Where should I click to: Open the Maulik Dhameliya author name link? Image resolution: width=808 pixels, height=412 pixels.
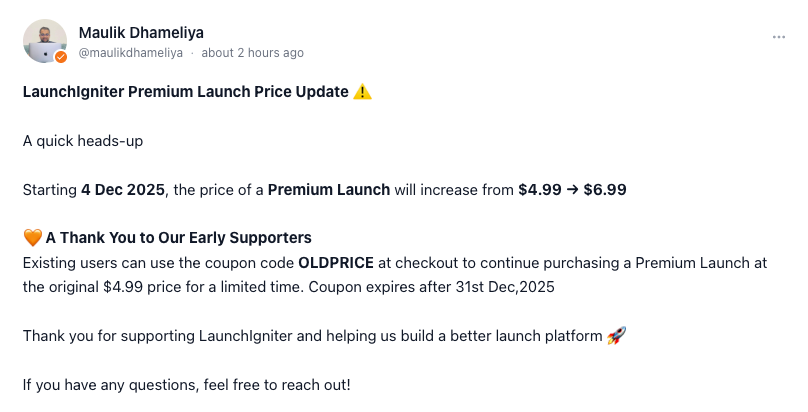click(x=141, y=33)
